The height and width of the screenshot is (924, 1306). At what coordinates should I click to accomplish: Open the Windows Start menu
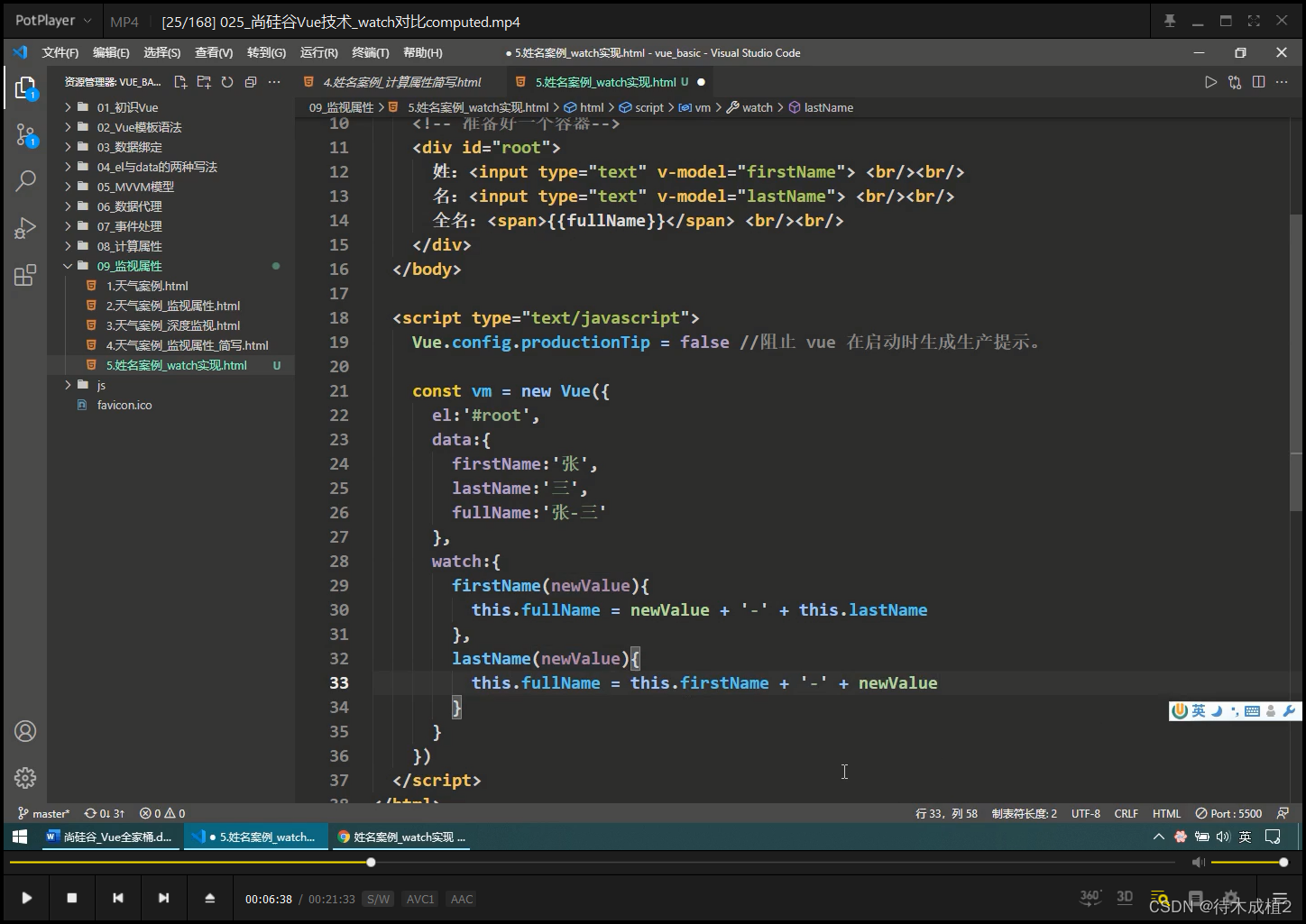[x=20, y=837]
